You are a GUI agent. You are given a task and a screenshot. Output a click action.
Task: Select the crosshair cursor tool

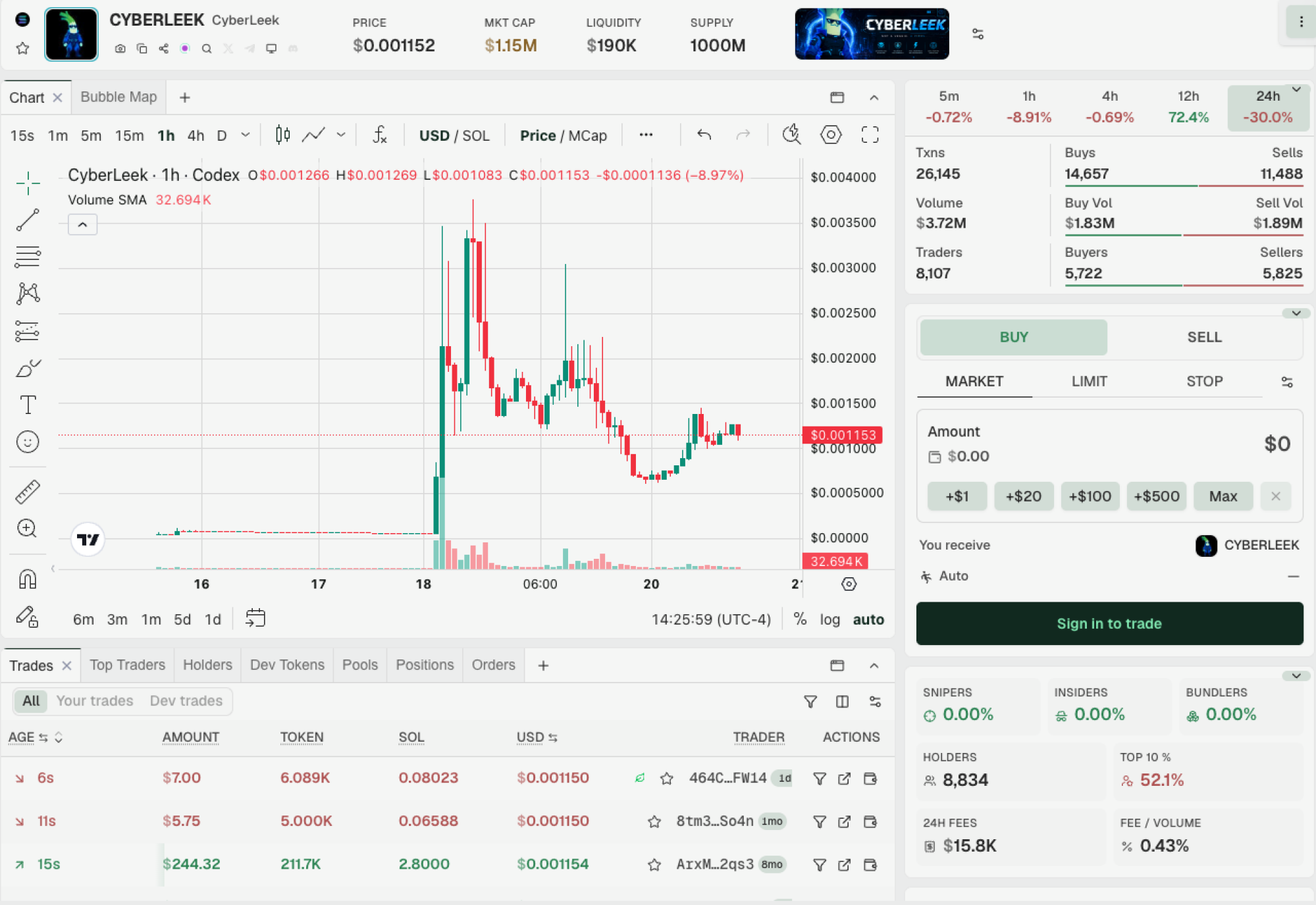28,182
